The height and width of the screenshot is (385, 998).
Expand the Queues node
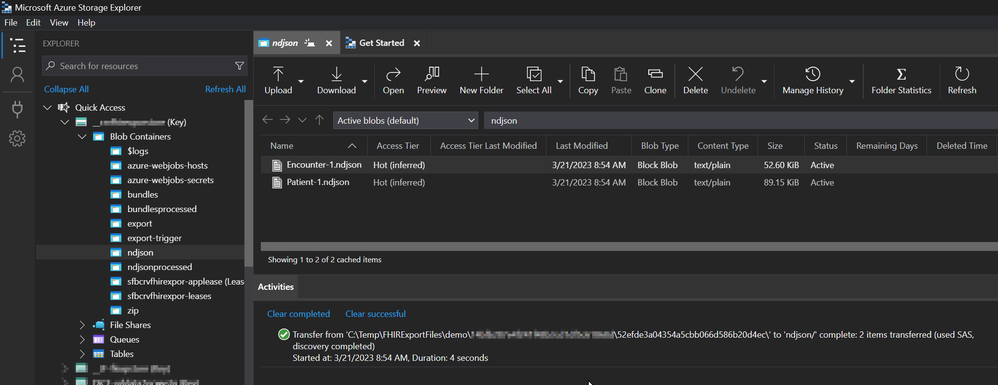[81, 339]
